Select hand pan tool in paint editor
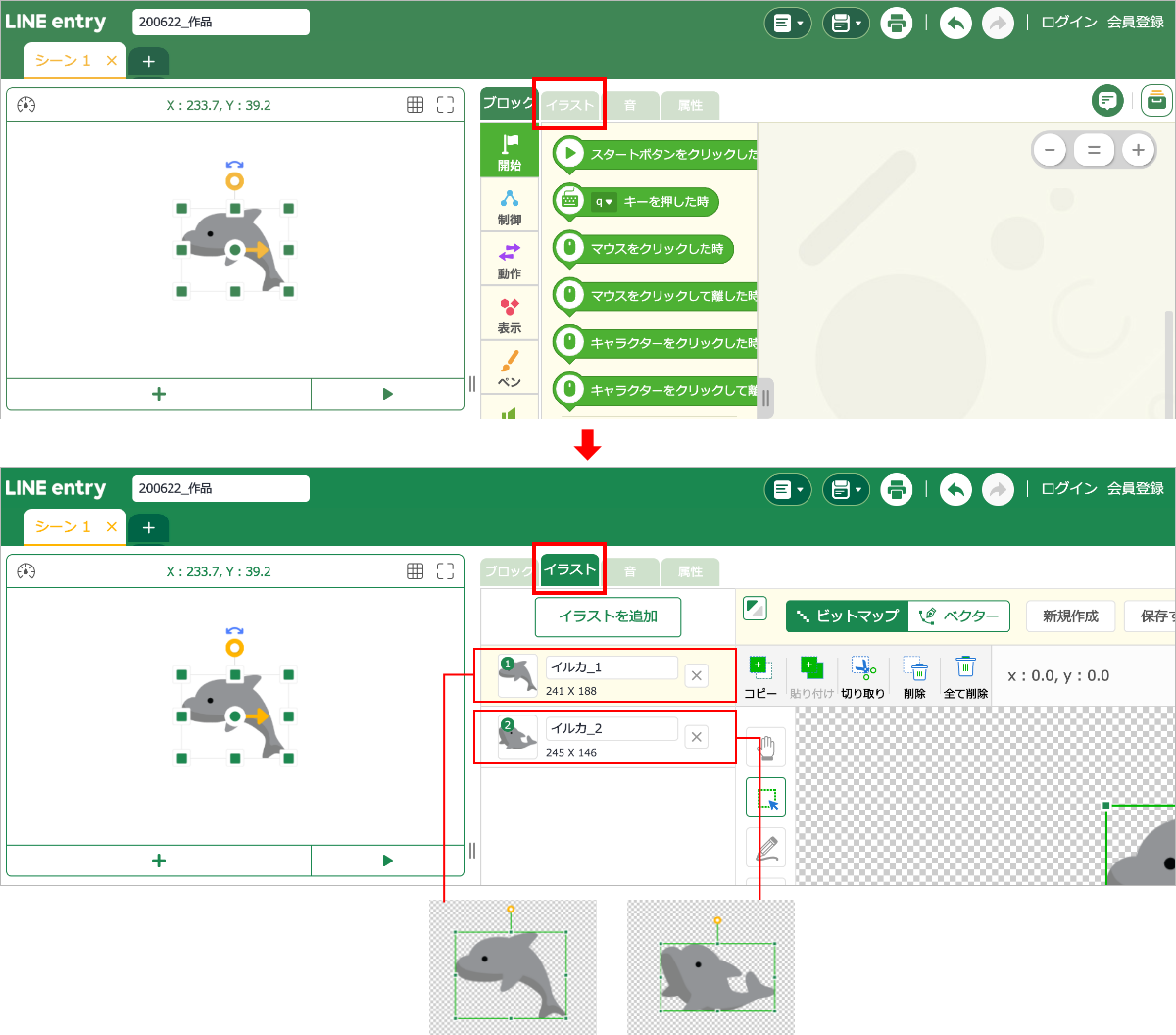Viewport: 1176px width, 1035px height. point(766,747)
